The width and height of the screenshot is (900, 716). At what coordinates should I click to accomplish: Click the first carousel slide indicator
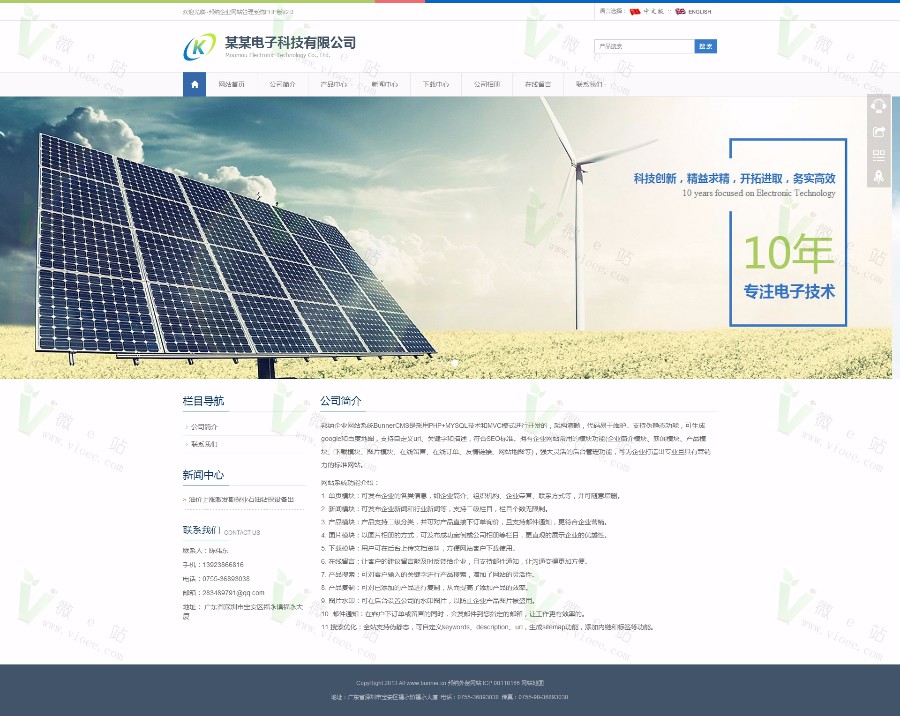[x=445, y=364]
